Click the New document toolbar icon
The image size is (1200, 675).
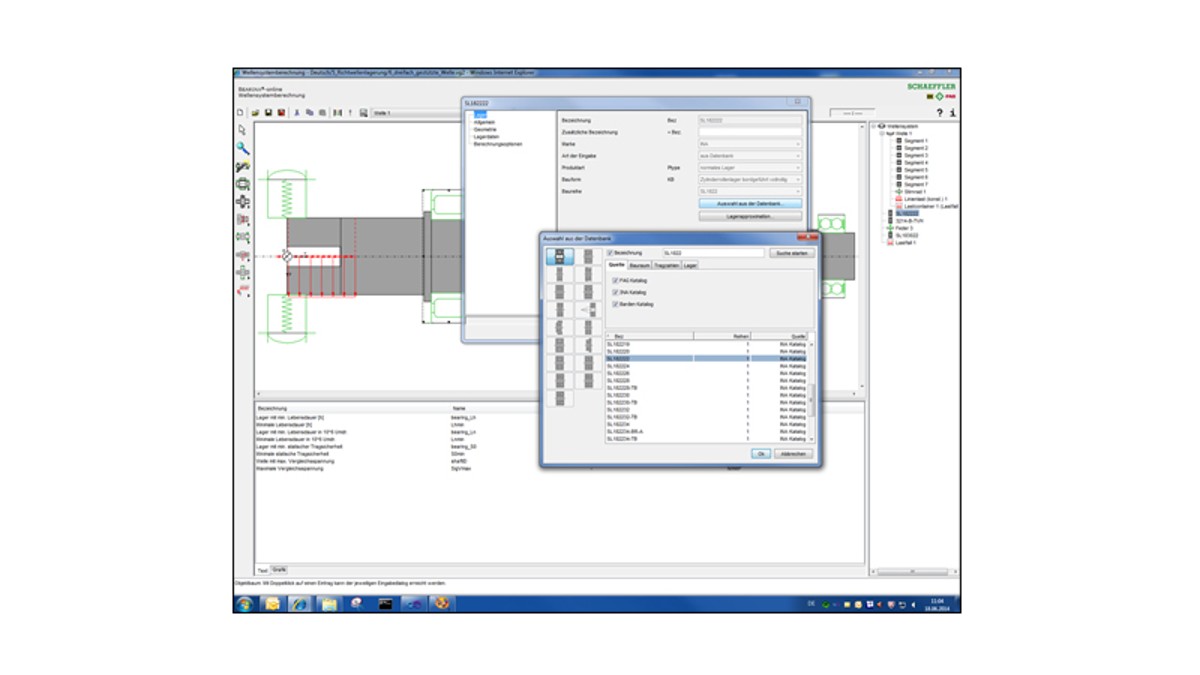[x=240, y=113]
